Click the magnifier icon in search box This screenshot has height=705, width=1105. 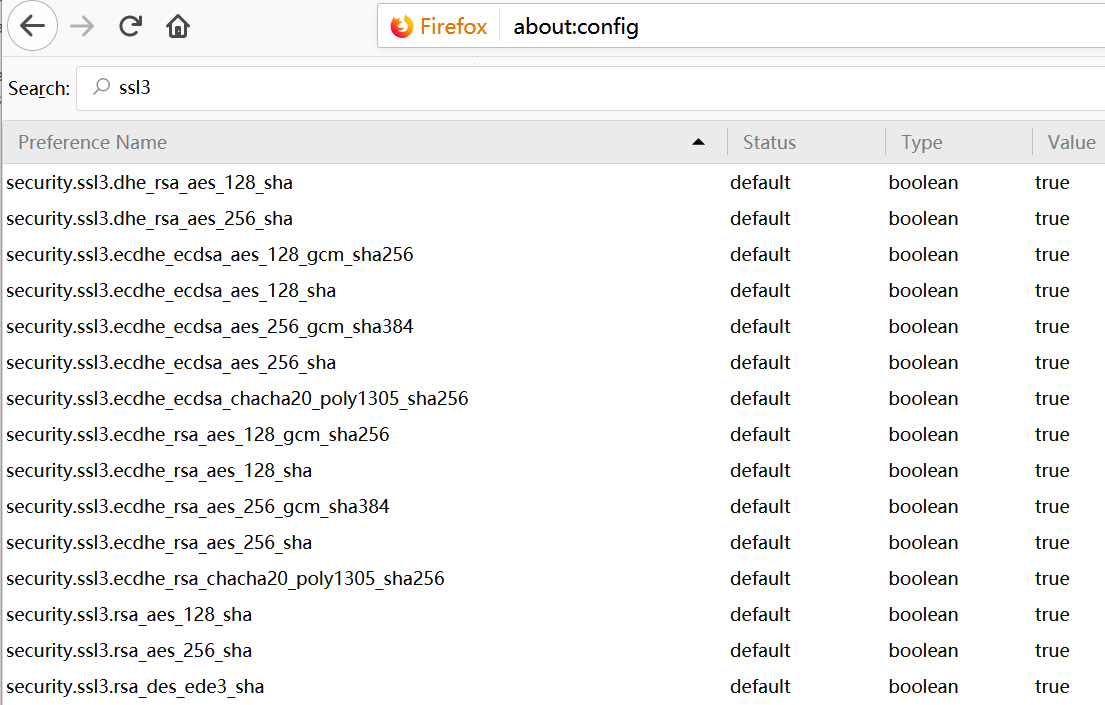(x=101, y=88)
